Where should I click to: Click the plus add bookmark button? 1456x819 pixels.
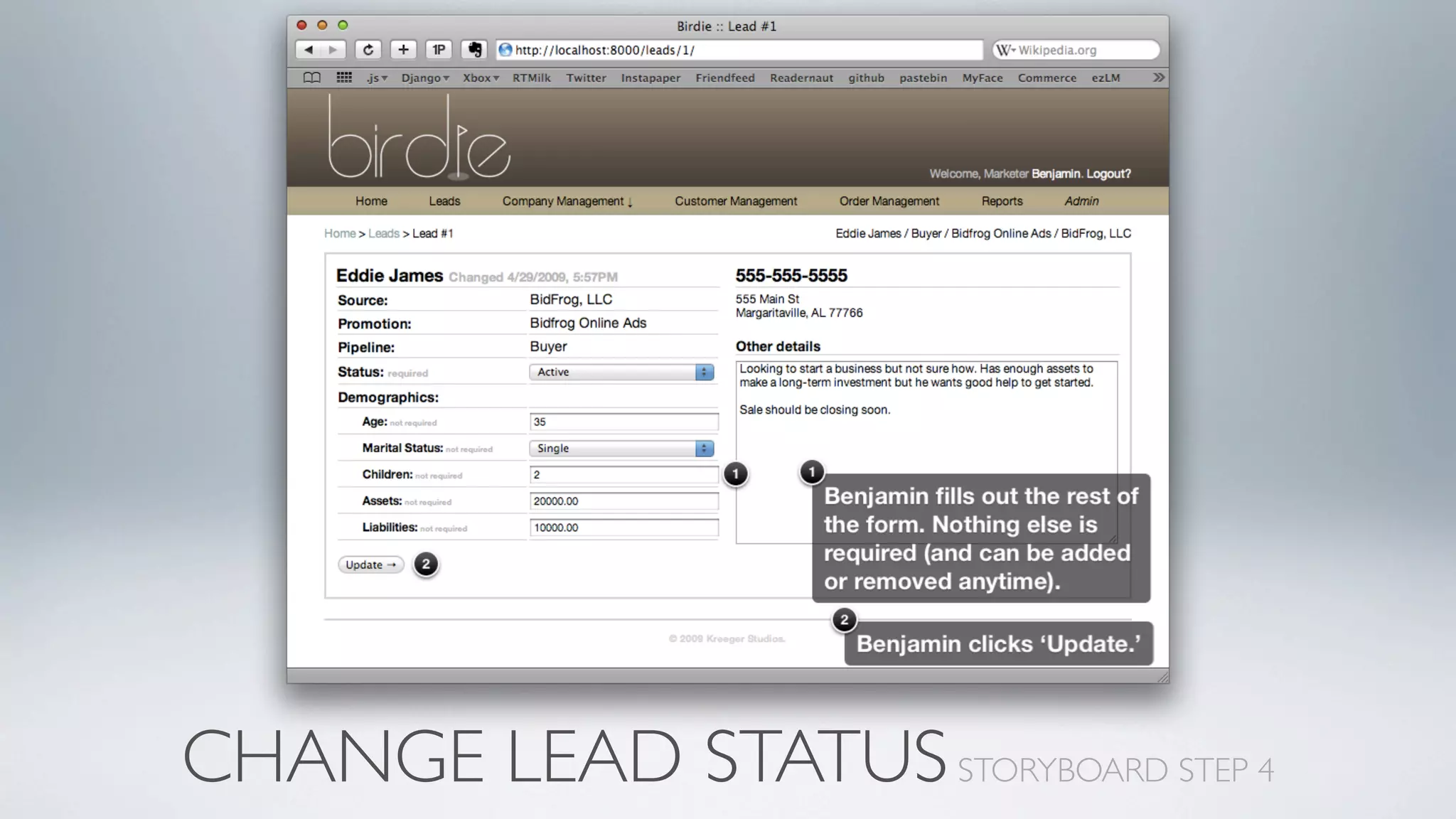pyautogui.click(x=403, y=50)
